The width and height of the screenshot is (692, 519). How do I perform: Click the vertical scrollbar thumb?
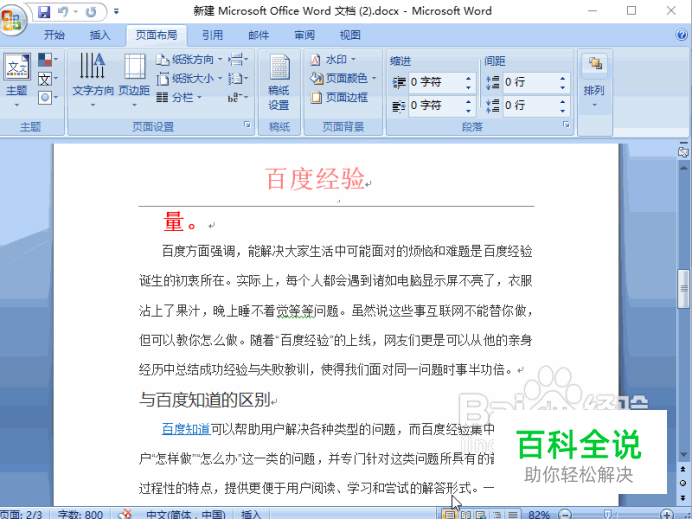(683, 289)
